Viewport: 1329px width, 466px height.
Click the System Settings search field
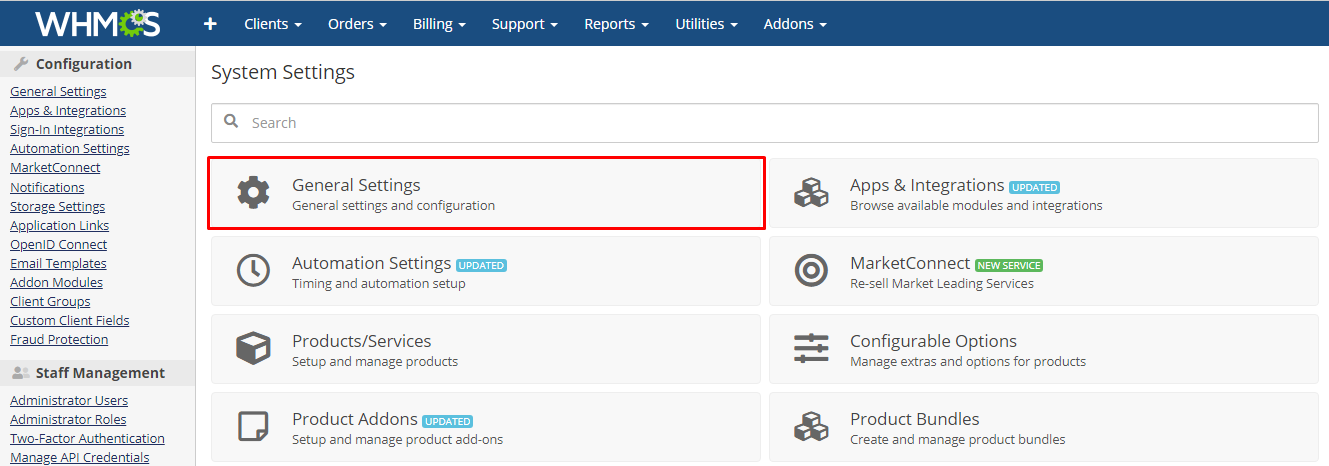[764, 123]
